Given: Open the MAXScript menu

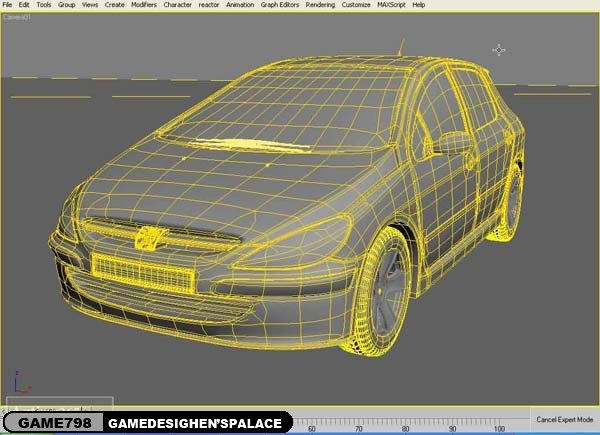Looking at the screenshot, I should [391, 5].
